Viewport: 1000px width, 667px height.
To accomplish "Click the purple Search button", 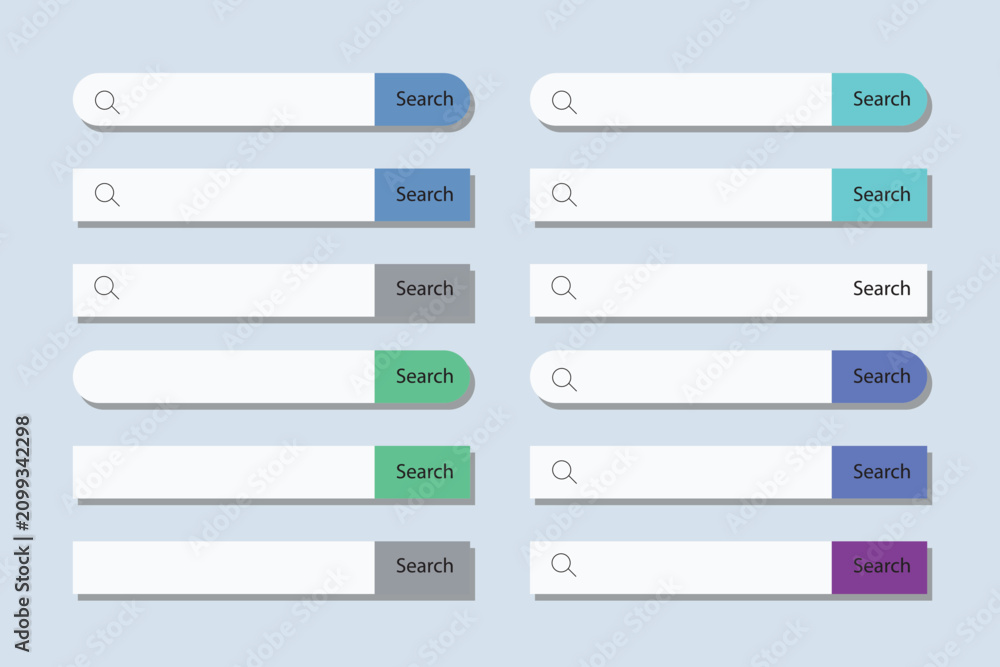I will (879, 568).
